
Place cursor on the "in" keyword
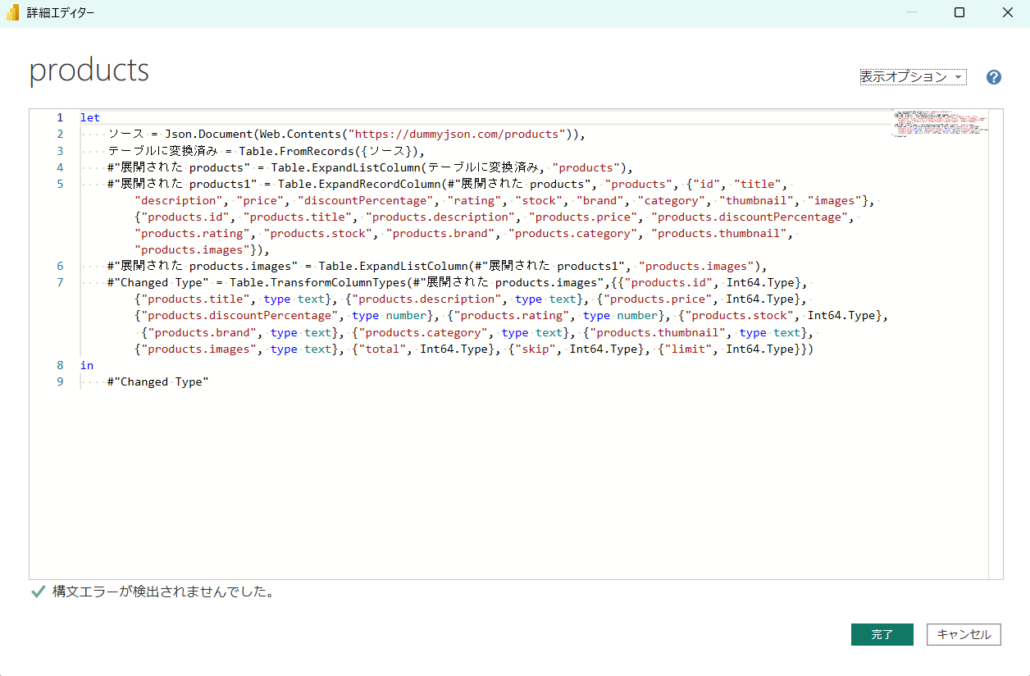coord(87,366)
